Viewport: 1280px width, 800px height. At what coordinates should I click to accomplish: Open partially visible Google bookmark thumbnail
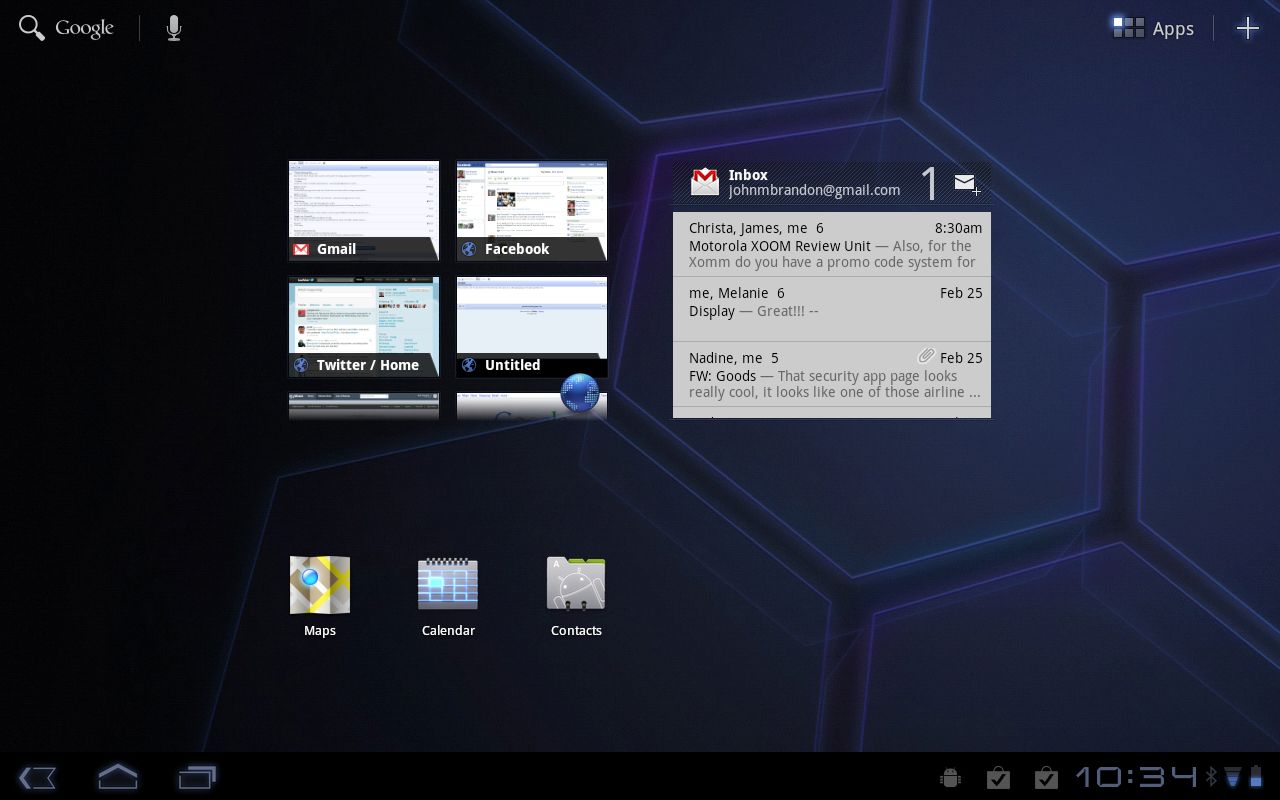coord(532,406)
